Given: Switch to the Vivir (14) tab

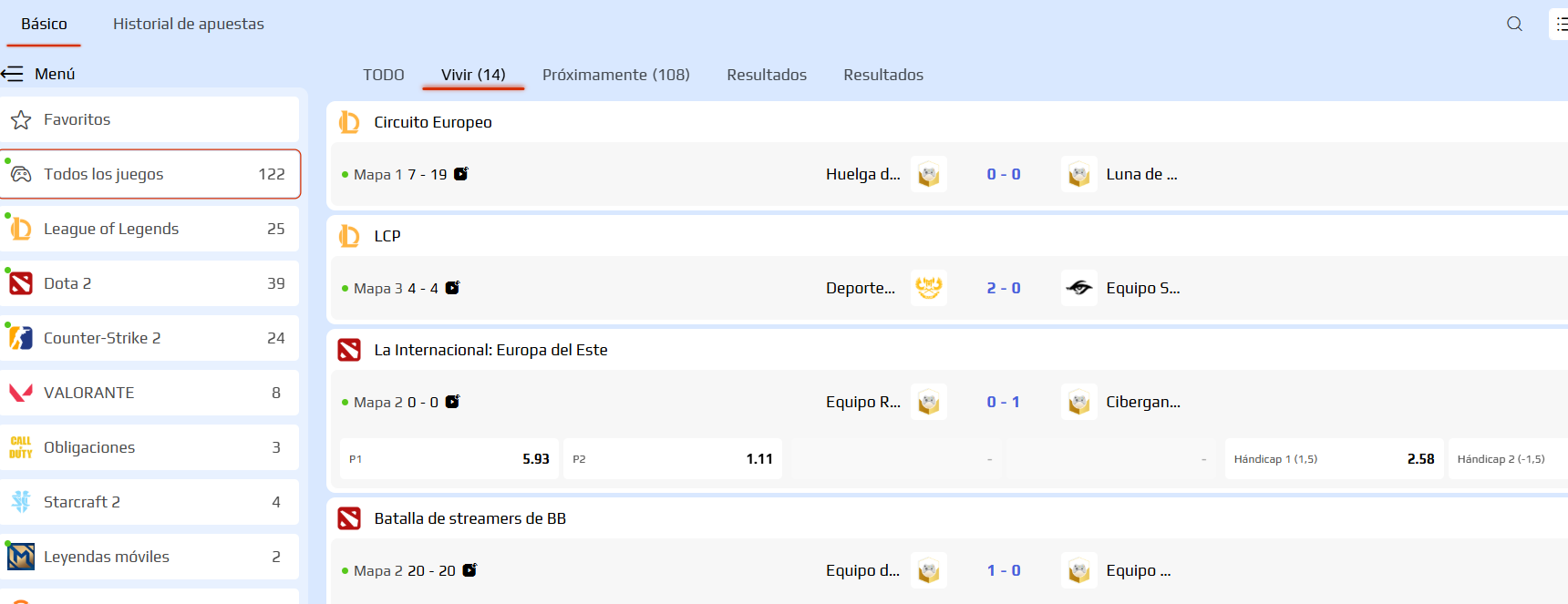Looking at the screenshot, I should 473,75.
